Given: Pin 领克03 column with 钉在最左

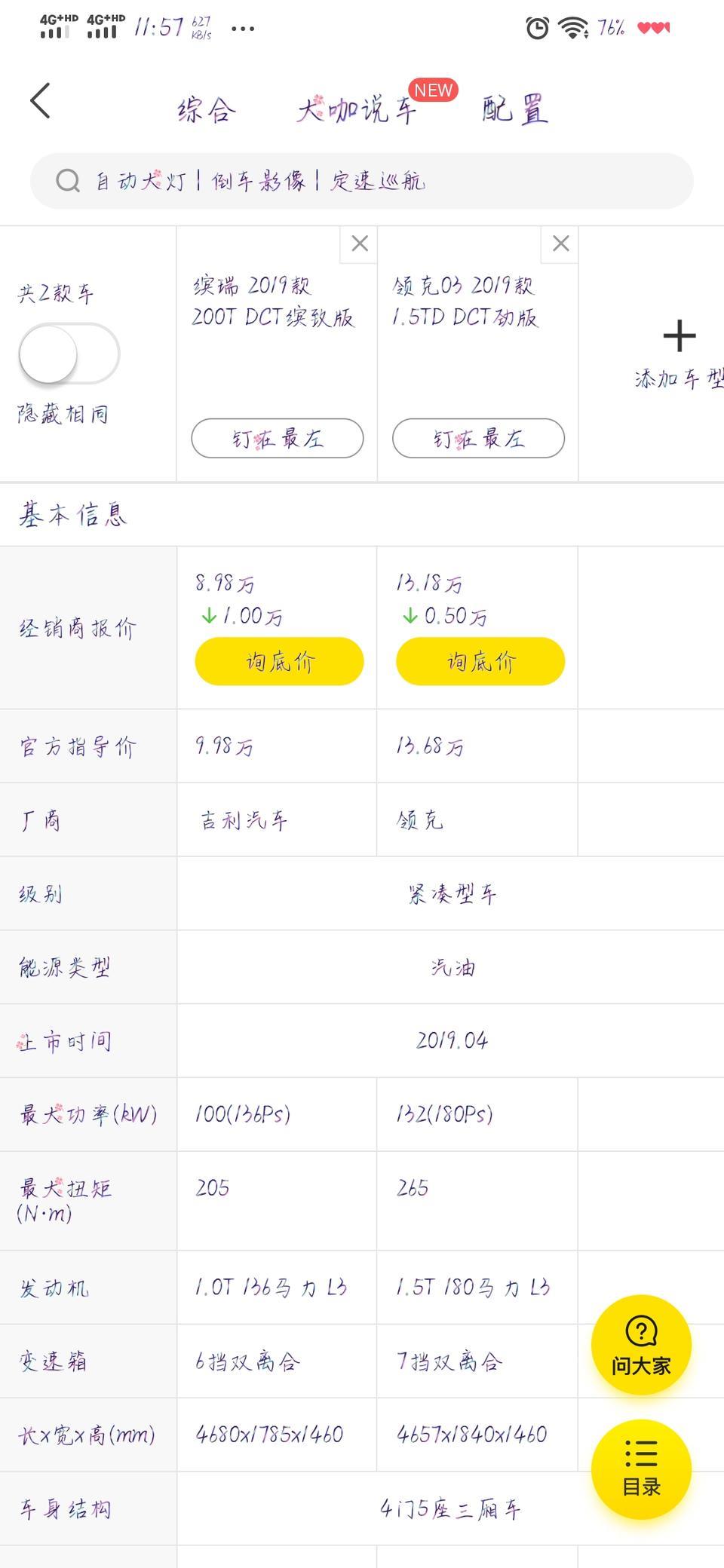Looking at the screenshot, I should tap(478, 438).
